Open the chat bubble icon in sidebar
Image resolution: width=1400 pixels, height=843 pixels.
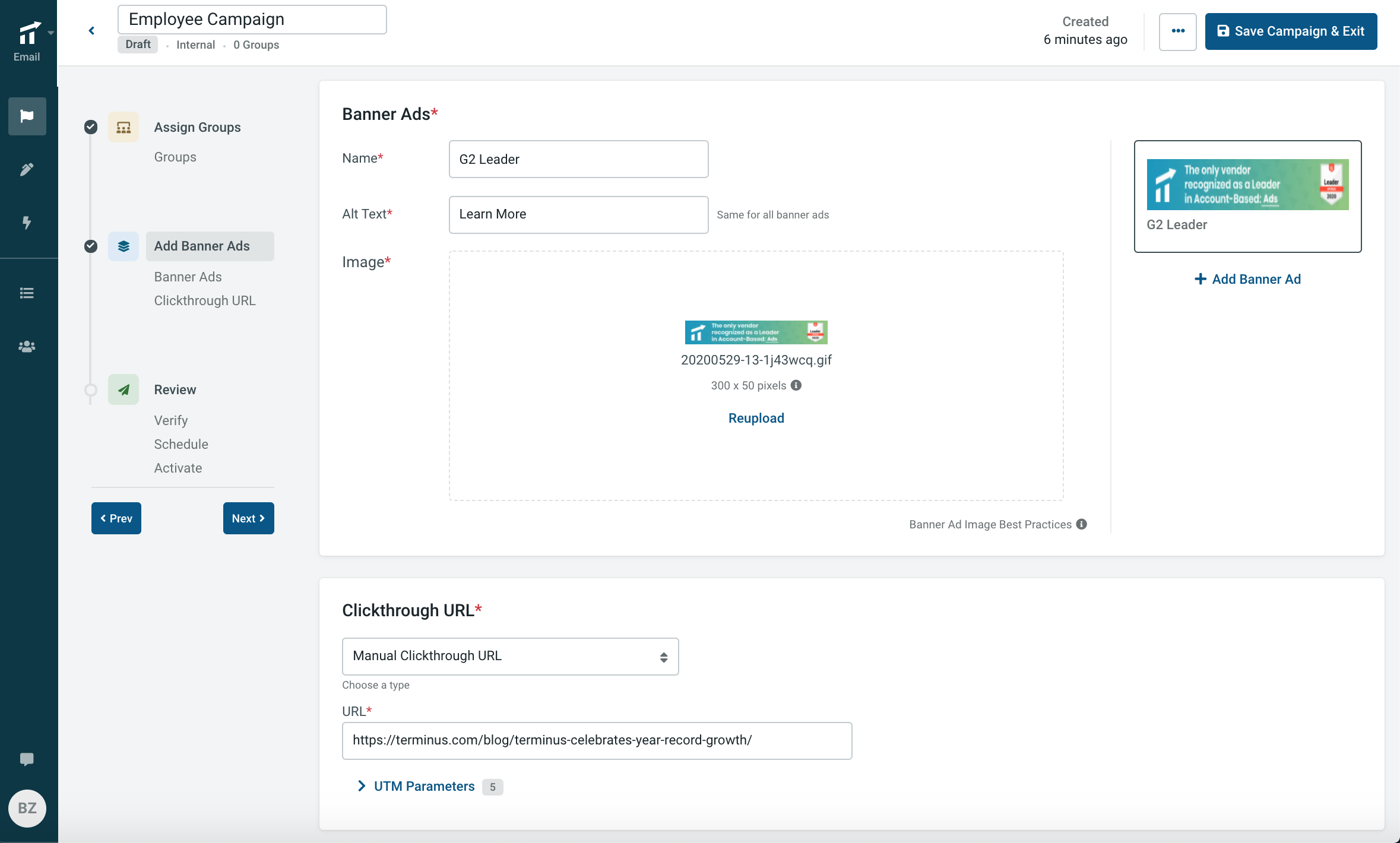click(27, 759)
